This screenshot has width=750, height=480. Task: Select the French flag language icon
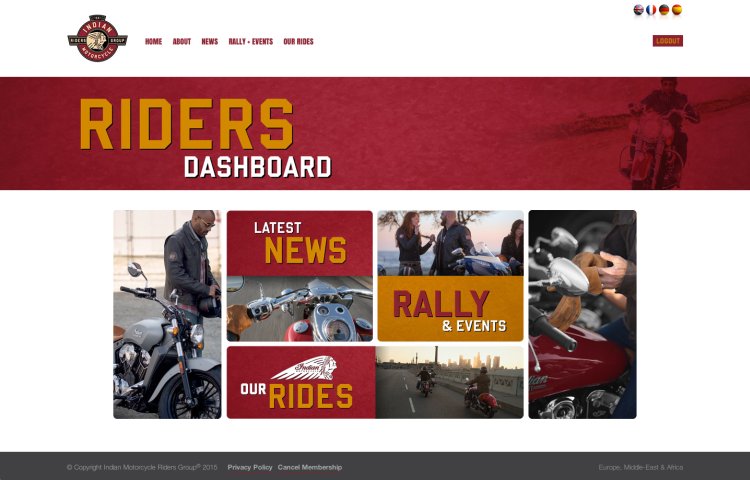pos(651,10)
